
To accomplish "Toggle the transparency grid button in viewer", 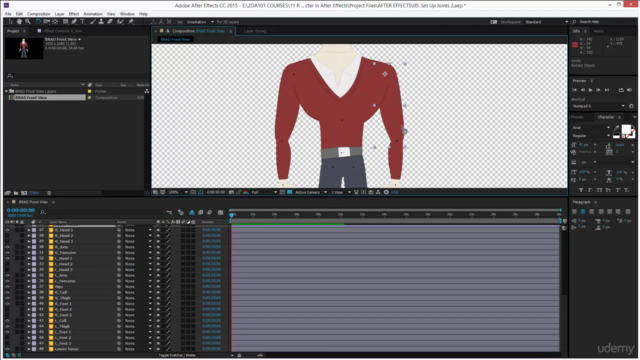I will (289, 192).
